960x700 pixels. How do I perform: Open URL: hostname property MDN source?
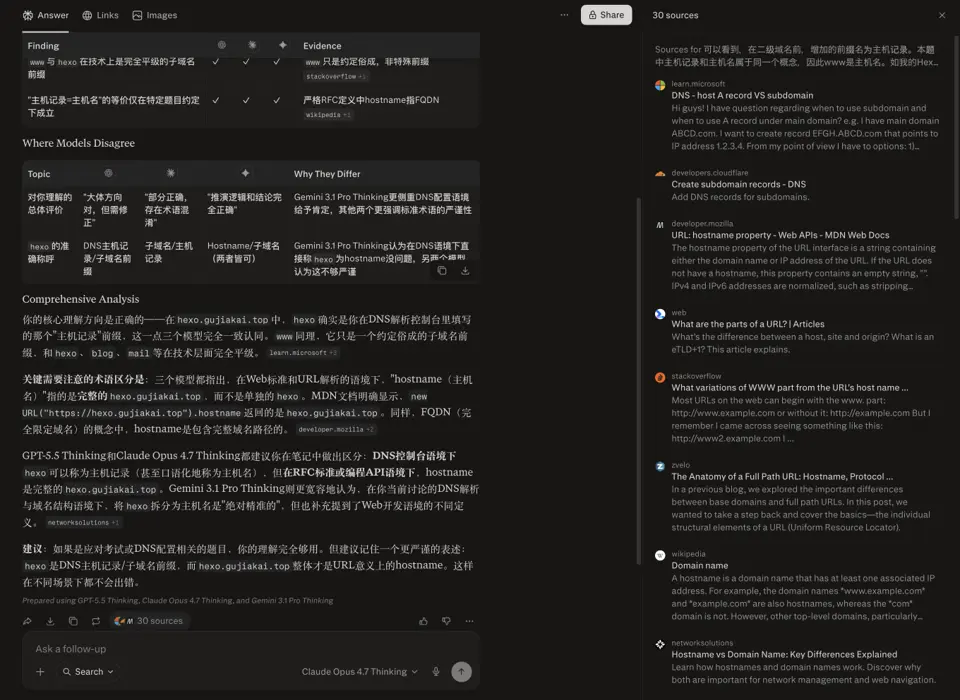point(780,235)
